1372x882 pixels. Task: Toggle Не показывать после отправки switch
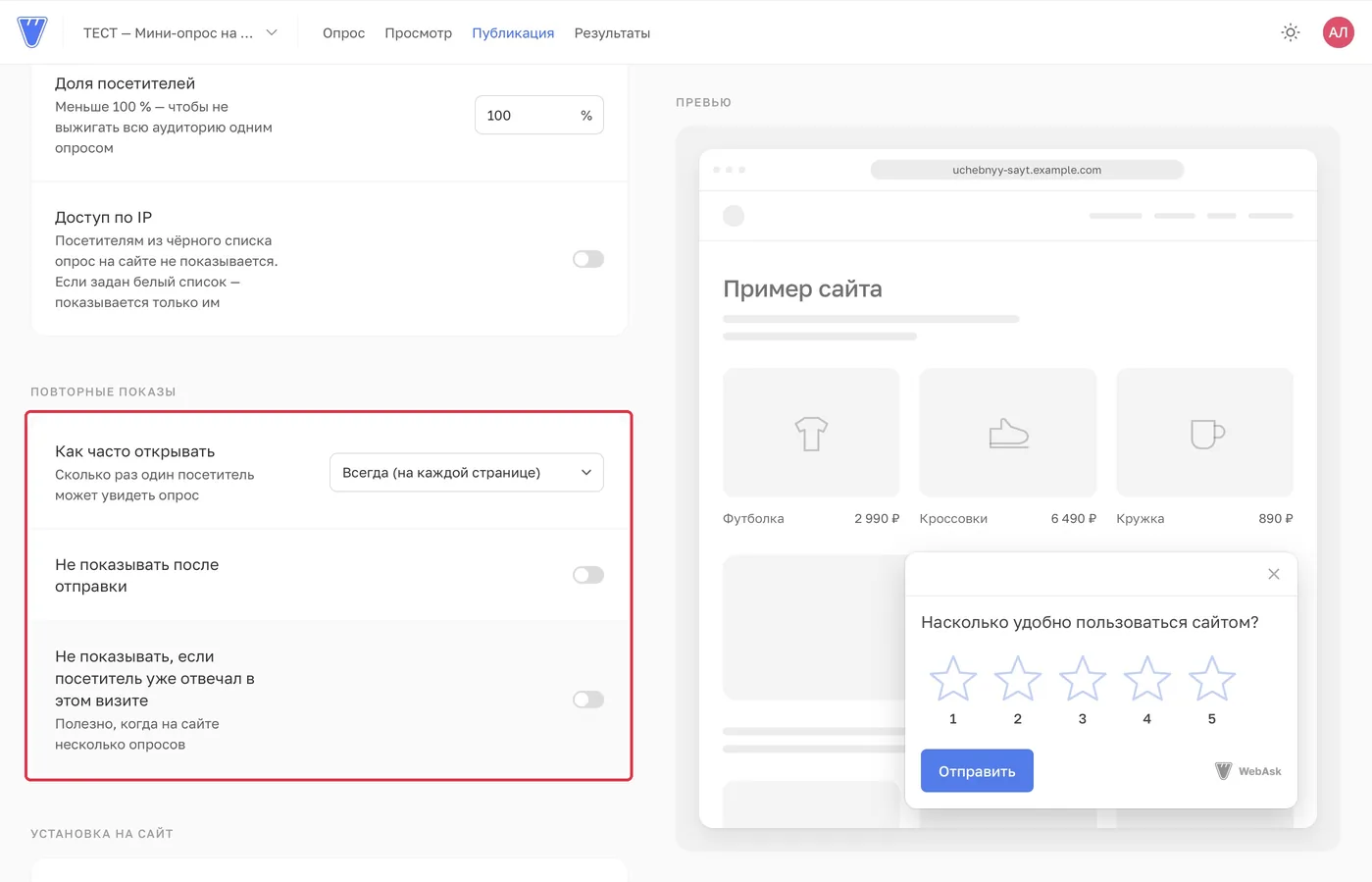[x=588, y=575]
